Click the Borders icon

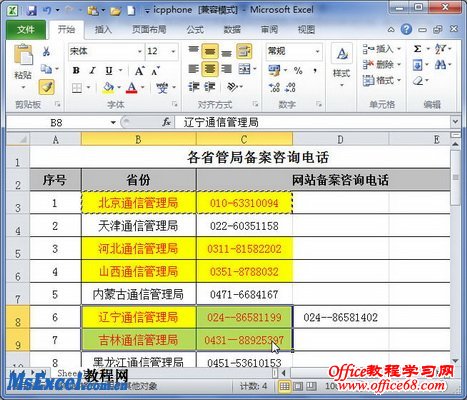tap(77, 88)
